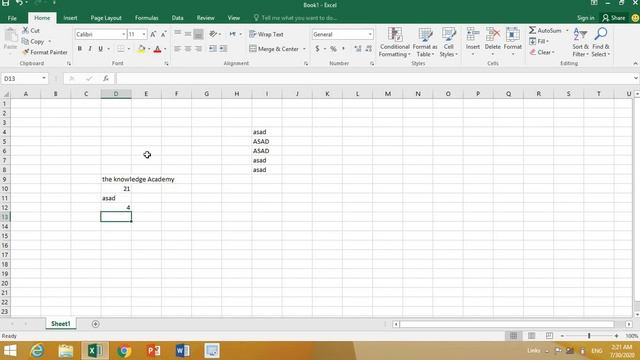
Task: Expand the Name Box dropdown arrow
Action: point(44,78)
